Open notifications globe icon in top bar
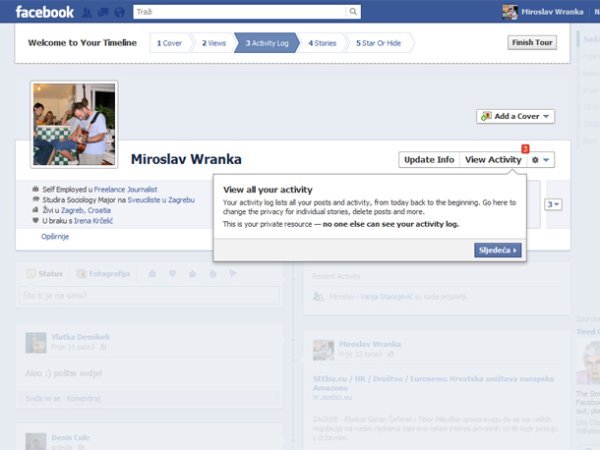 (120, 13)
